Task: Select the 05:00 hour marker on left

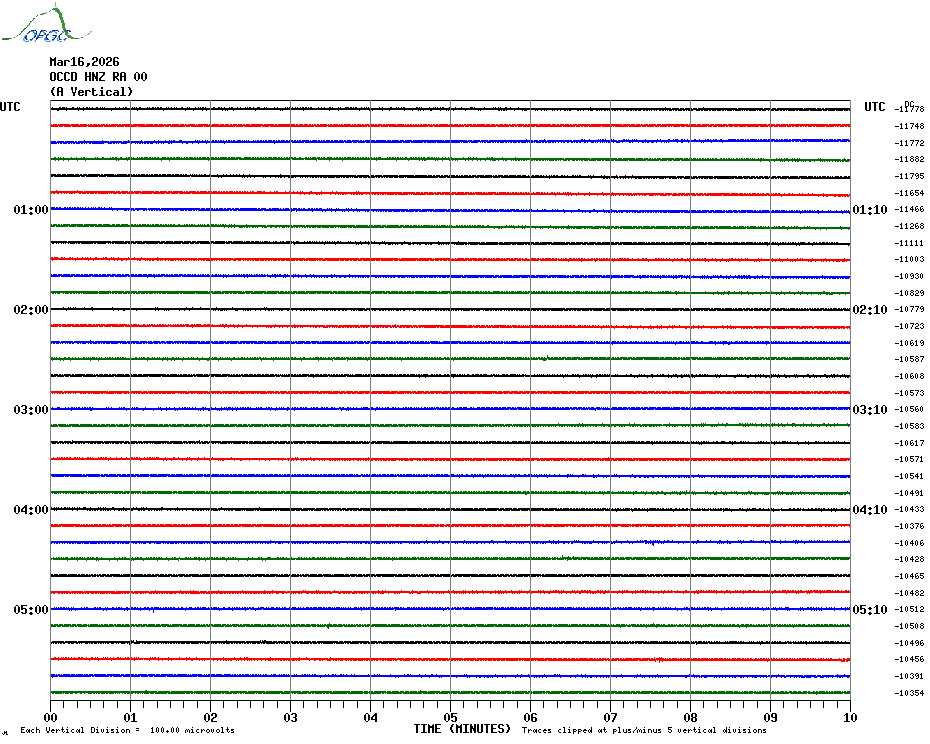Action: pyautogui.click(x=30, y=610)
